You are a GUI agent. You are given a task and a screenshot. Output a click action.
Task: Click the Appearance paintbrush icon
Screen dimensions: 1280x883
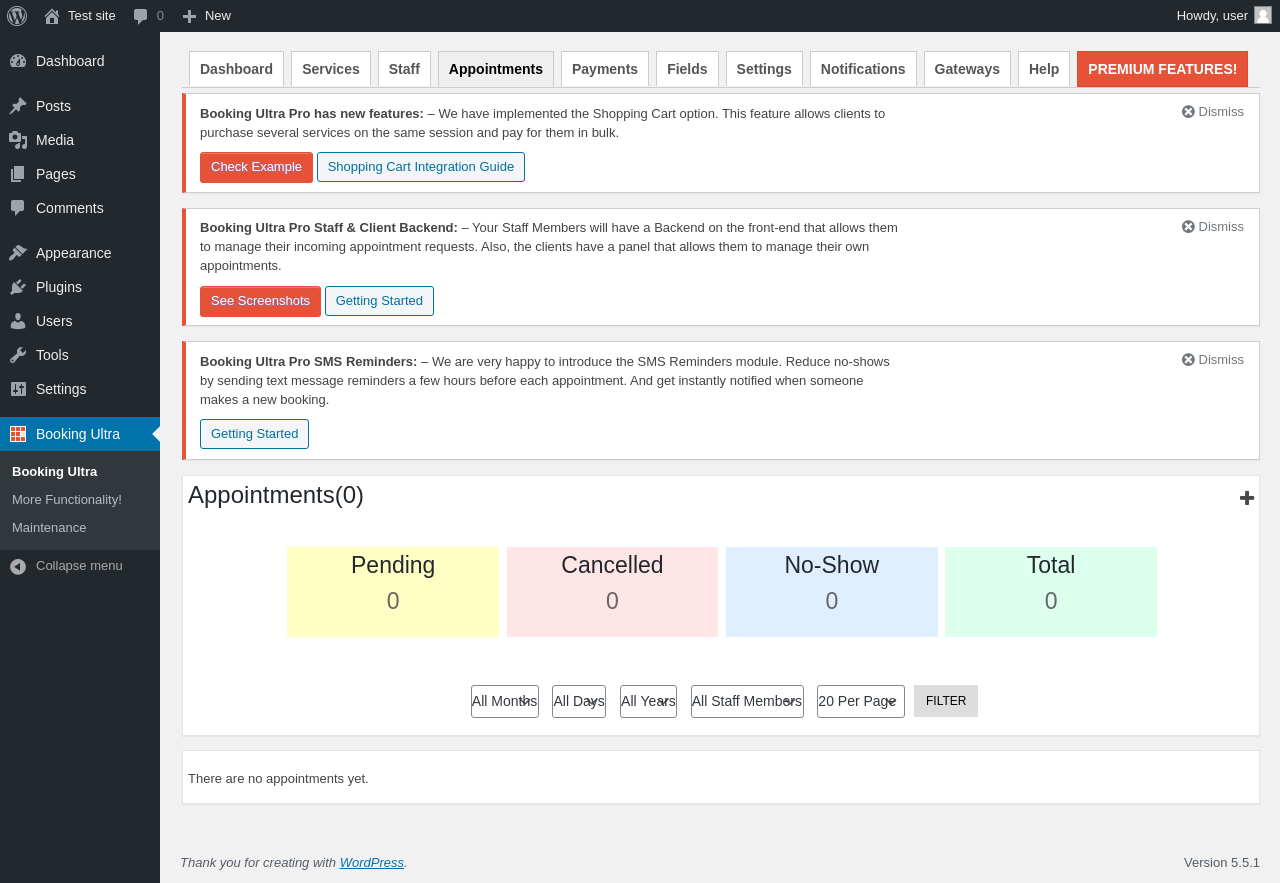point(18,253)
